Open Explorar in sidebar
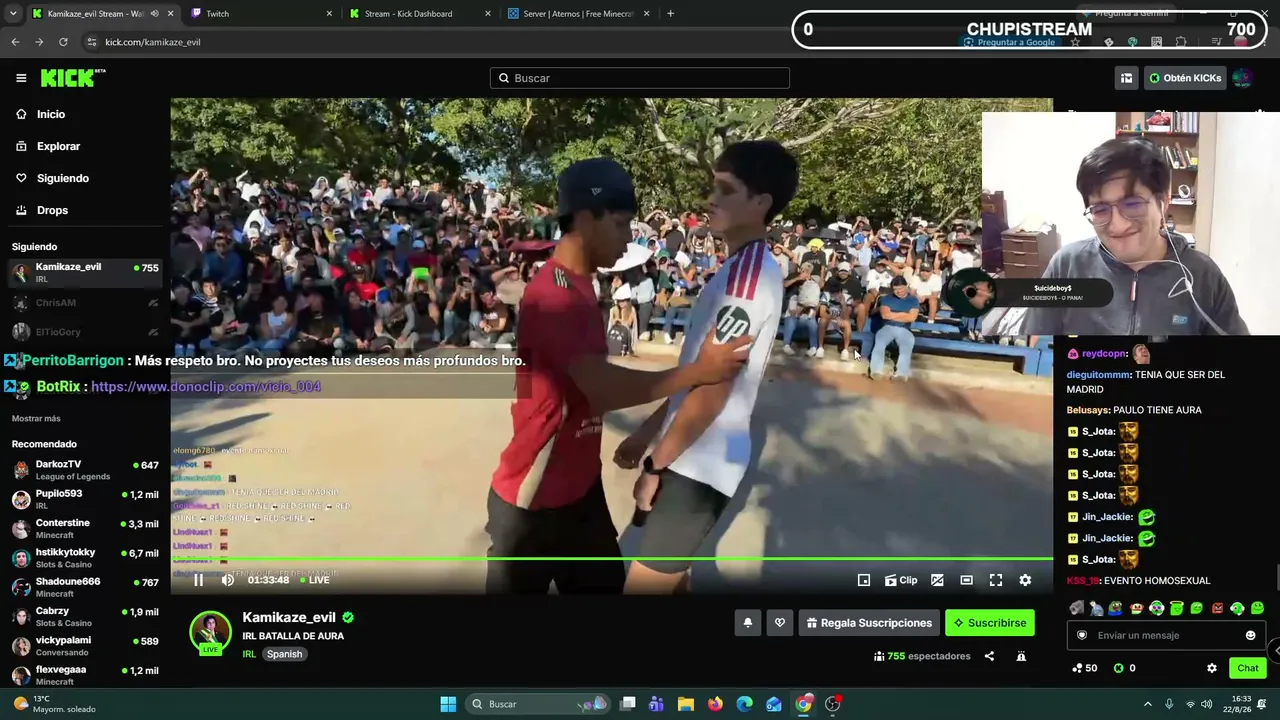The image size is (1280, 720). pyautogui.click(x=58, y=146)
